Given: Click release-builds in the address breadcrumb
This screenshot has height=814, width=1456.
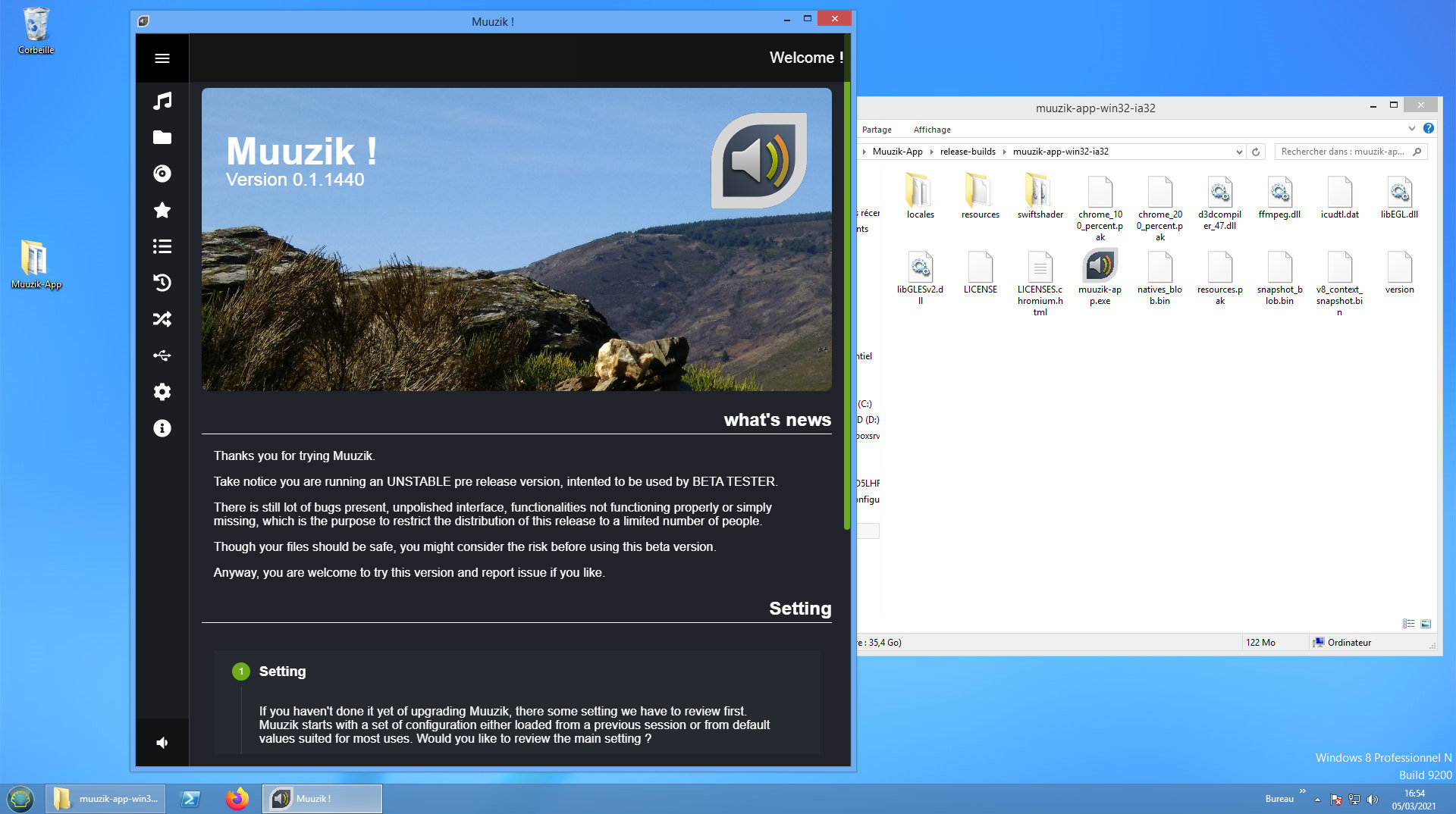Looking at the screenshot, I should point(968,152).
